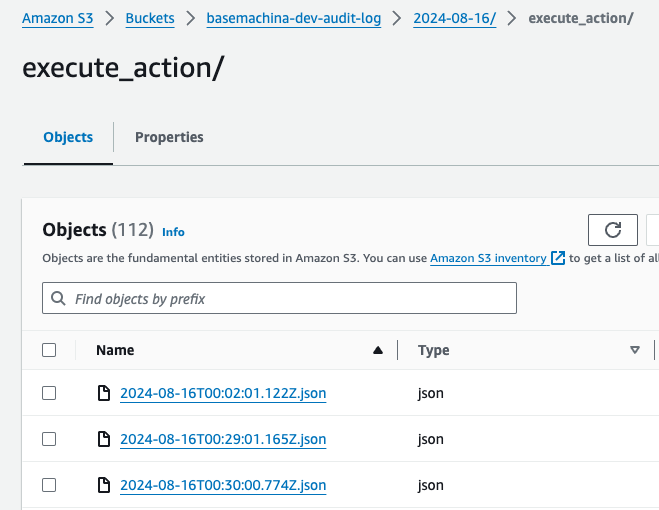This screenshot has height=510, width=659.
Task: Click the search magnifier icon in prefix field
Action: (x=58, y=299)
